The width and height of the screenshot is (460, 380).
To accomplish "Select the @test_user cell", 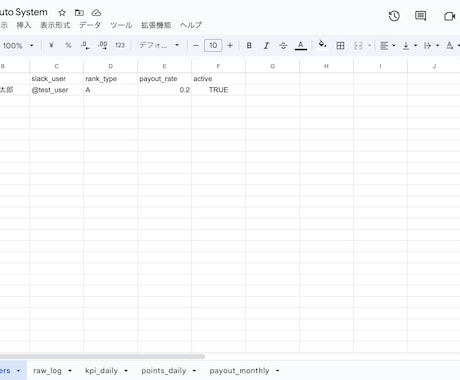I will click(56, 90).
